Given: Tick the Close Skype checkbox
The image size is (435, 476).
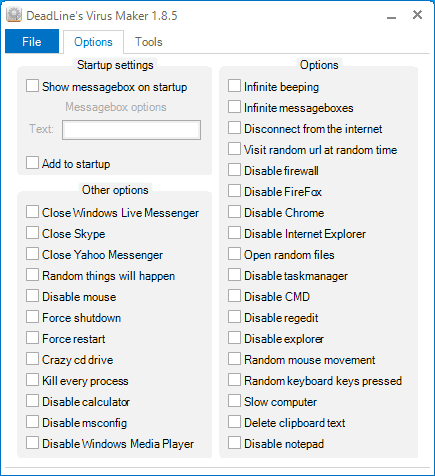Looking at the screenshot, I should pyautogui.click(x=32, y=233).
